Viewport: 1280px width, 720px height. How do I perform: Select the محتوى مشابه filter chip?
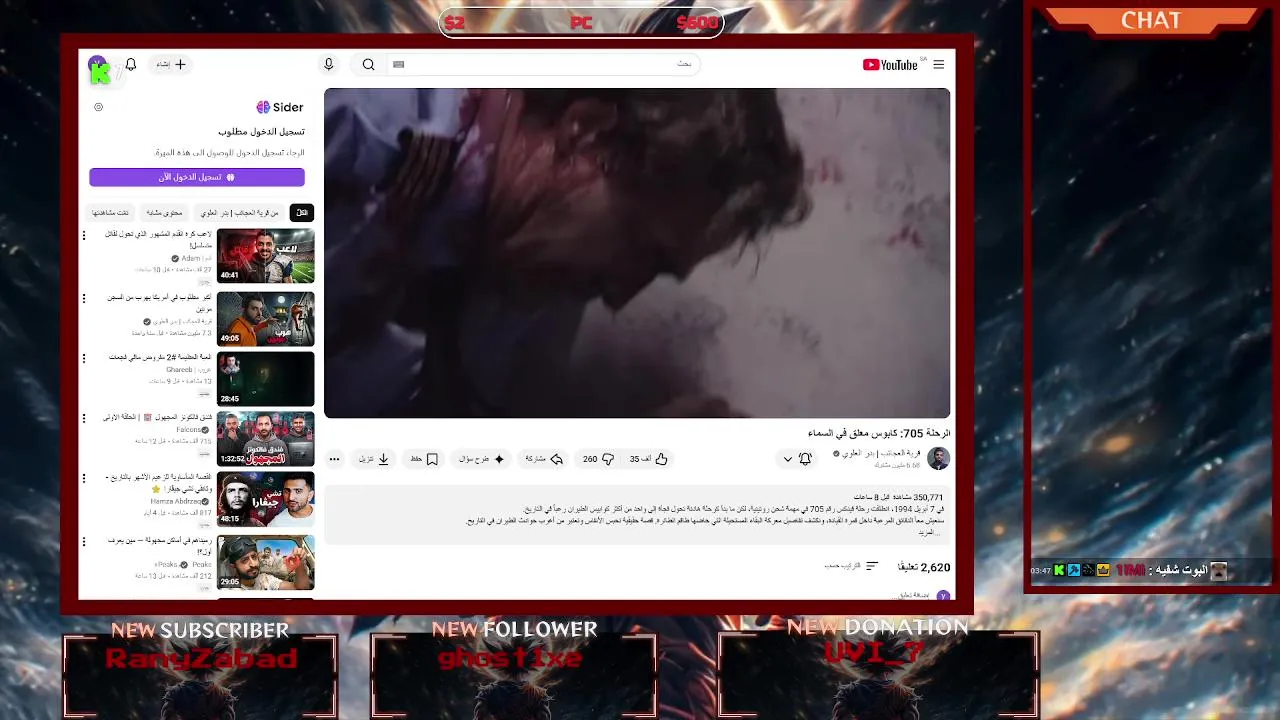point(164,212)
